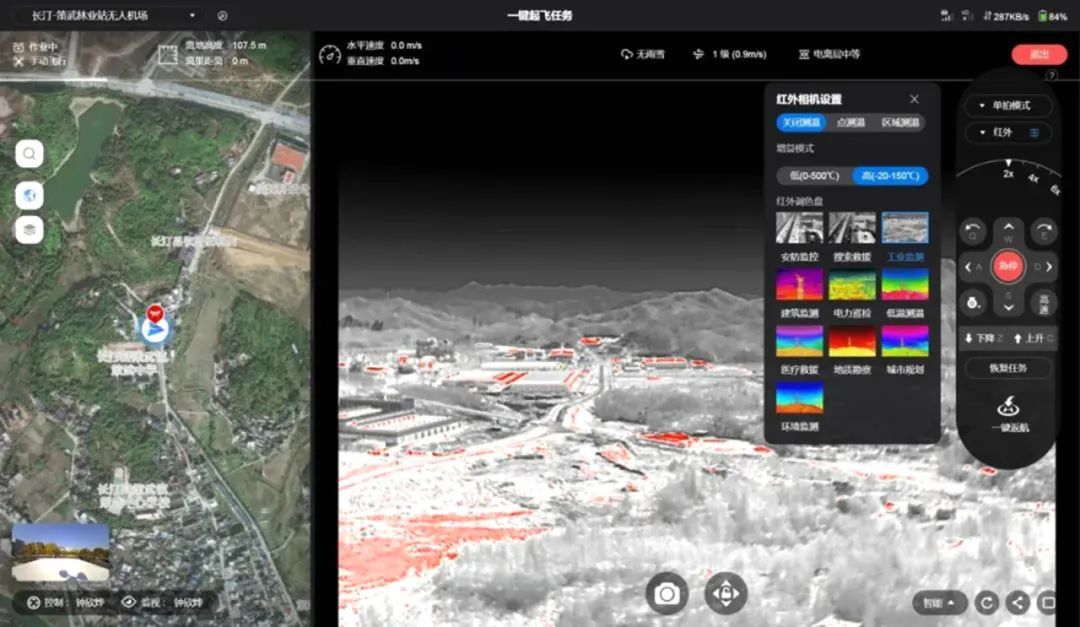Click the rotate right E button
Image resolution: width=1080 pixels, height=627 pixels.
(1044, 232)
